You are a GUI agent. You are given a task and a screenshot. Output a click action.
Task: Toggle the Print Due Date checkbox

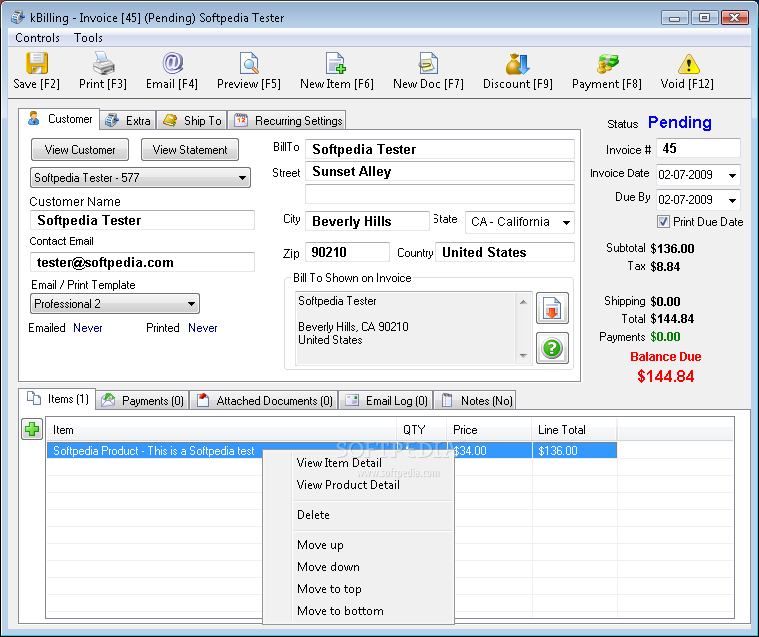pyautogui.click(x=663, y=222)
